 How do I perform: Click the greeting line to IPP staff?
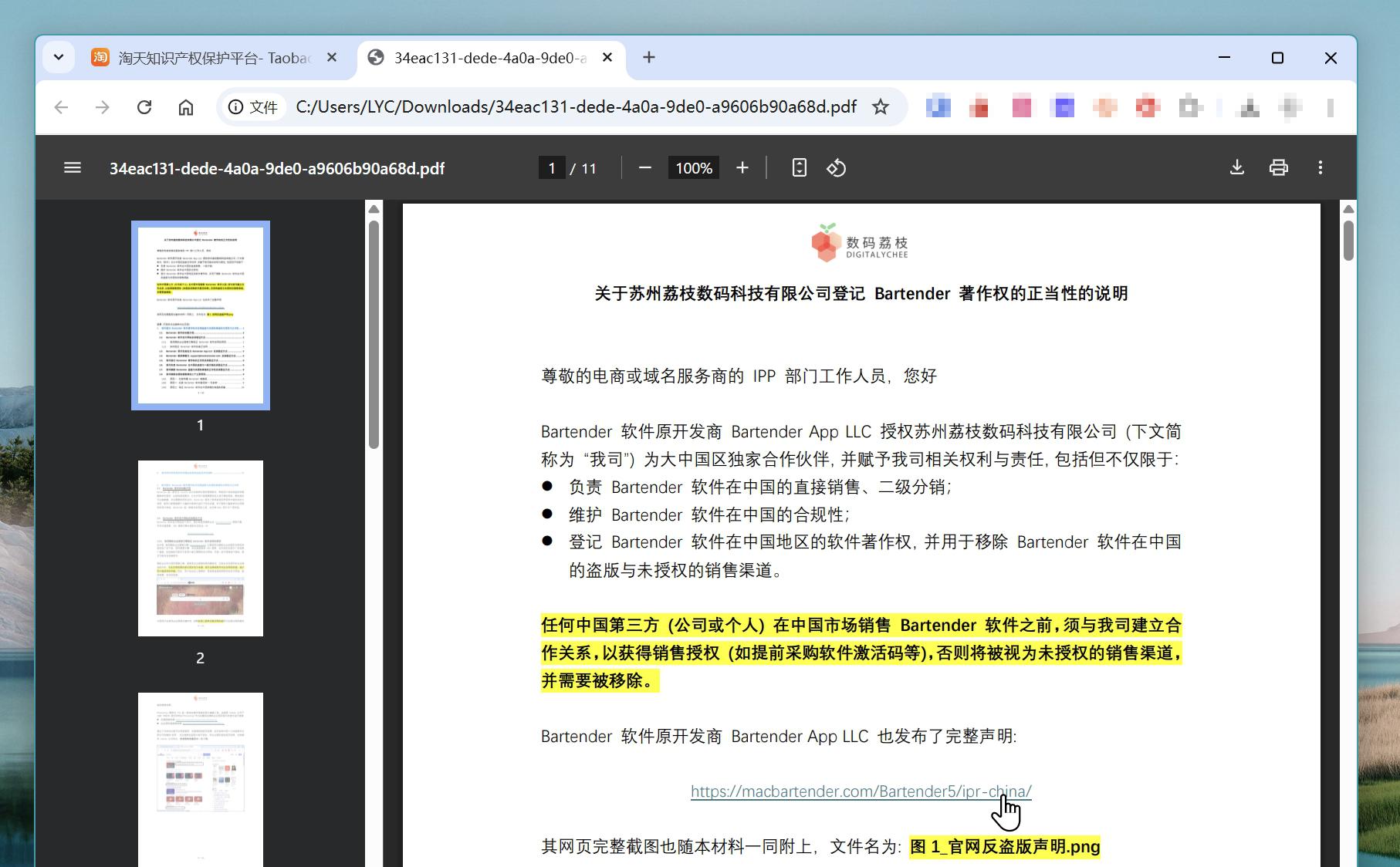click(x=739, y=376)
